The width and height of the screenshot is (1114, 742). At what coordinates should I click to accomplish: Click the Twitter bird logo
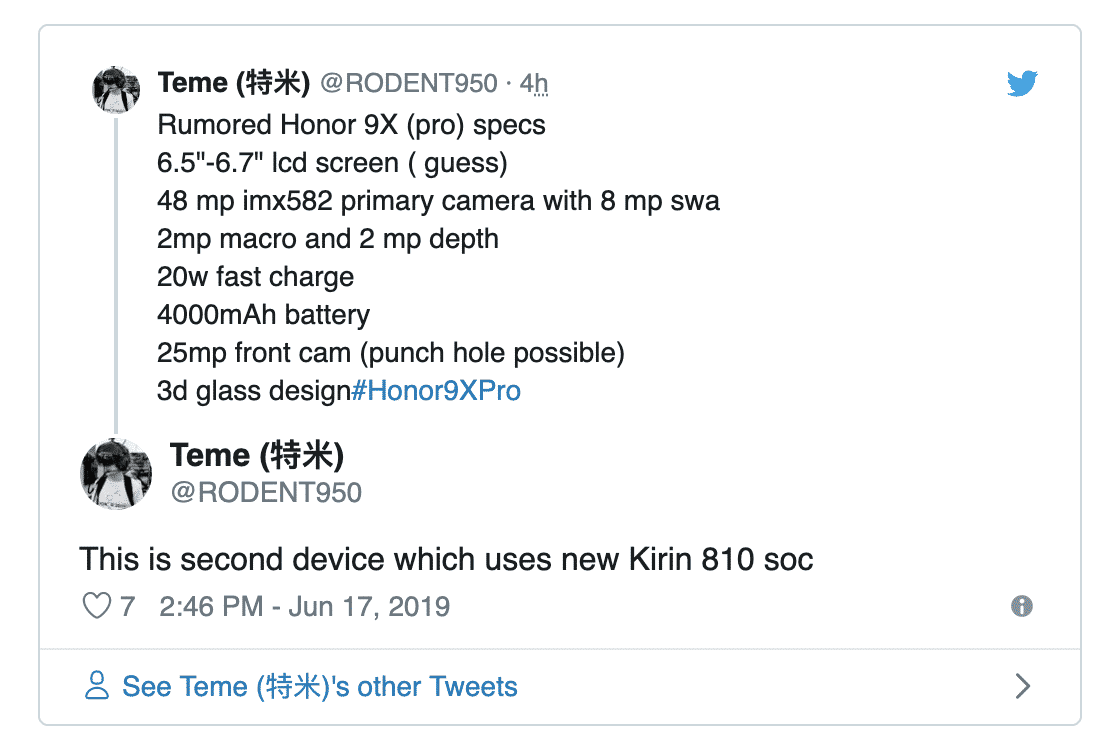pos(1022,84)
